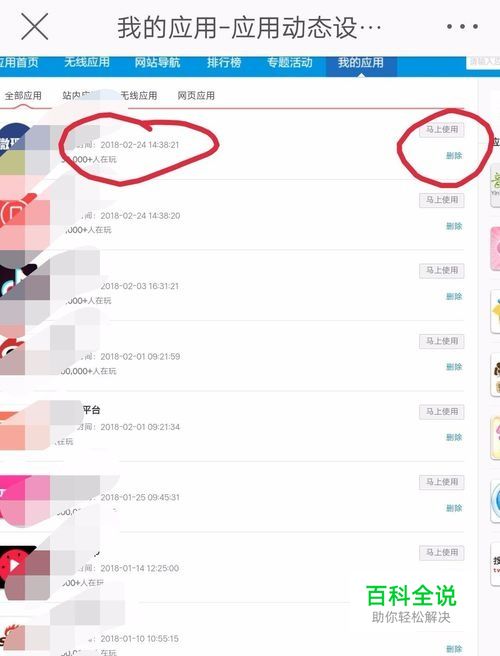This screenshot has width=500, height=656.
Task: Delete the app added 2018-02-03 16:31:21
Action: point(454,297)
